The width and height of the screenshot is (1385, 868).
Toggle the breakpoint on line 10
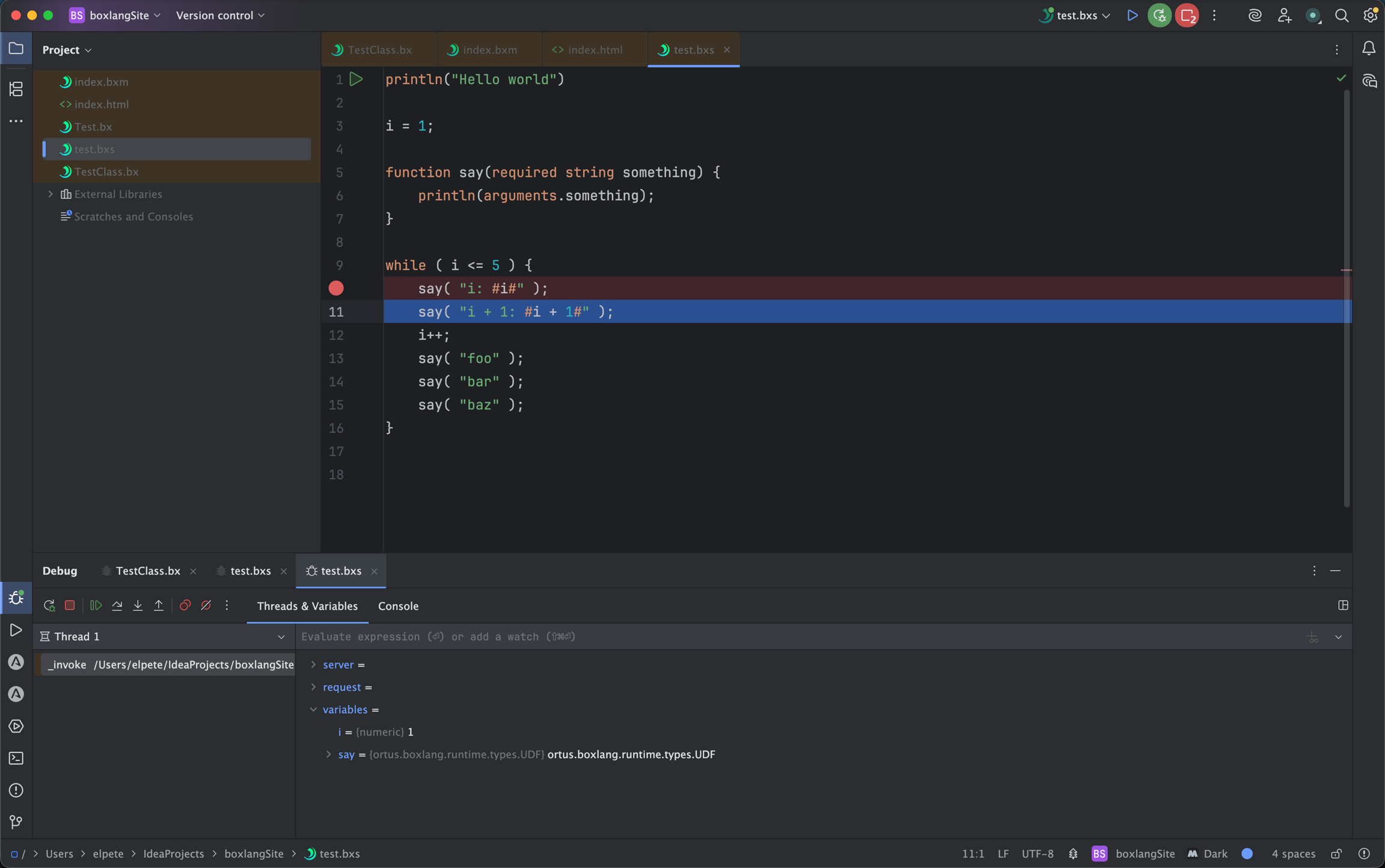pos(336,288)
